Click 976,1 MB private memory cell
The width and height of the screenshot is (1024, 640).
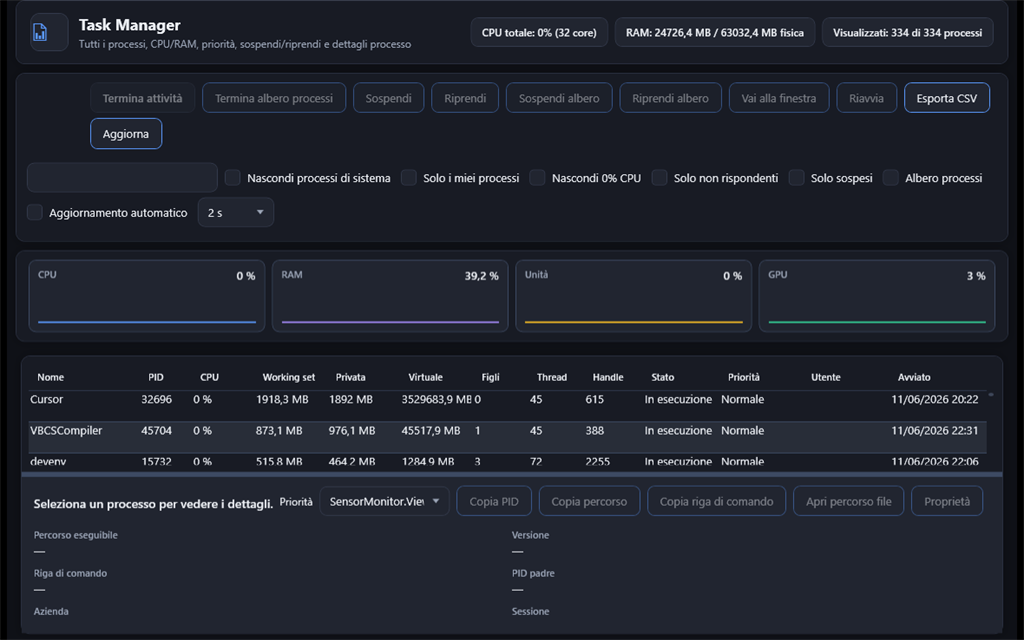click(x=352, y=430)
